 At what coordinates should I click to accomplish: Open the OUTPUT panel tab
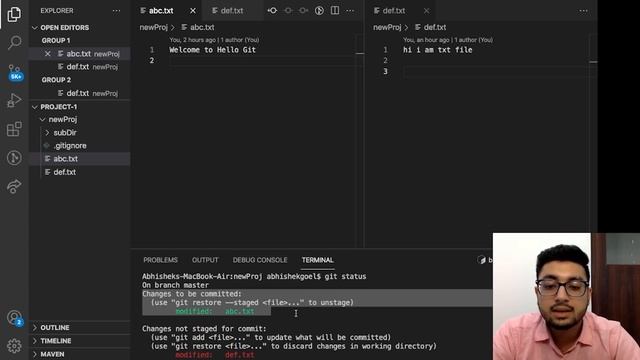(205, 260)
